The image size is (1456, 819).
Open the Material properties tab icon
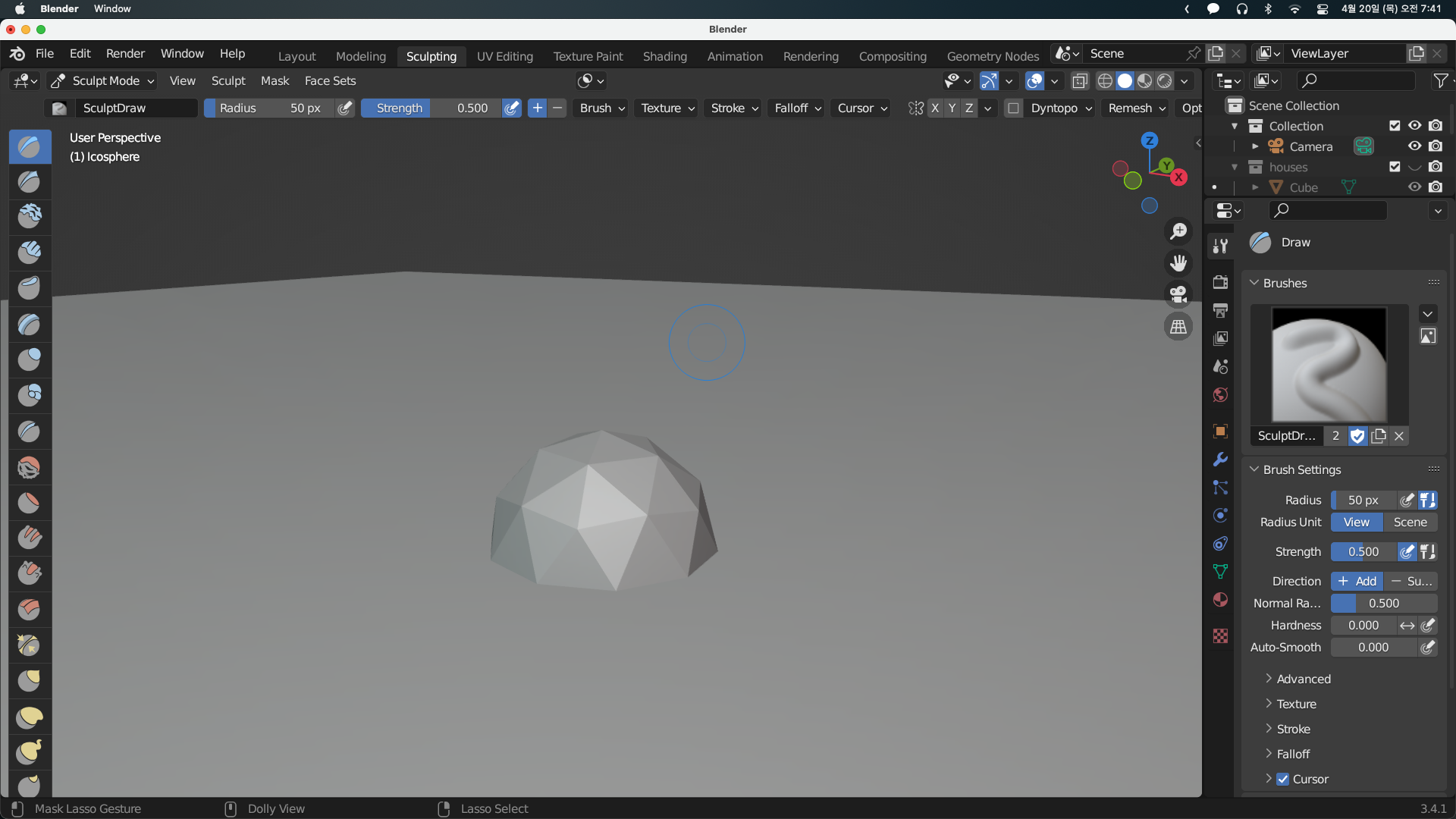click(x=1220, y=600)
